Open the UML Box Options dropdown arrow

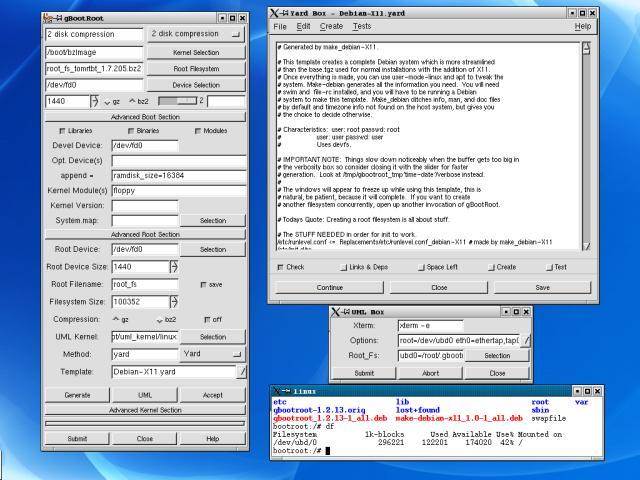526,340
